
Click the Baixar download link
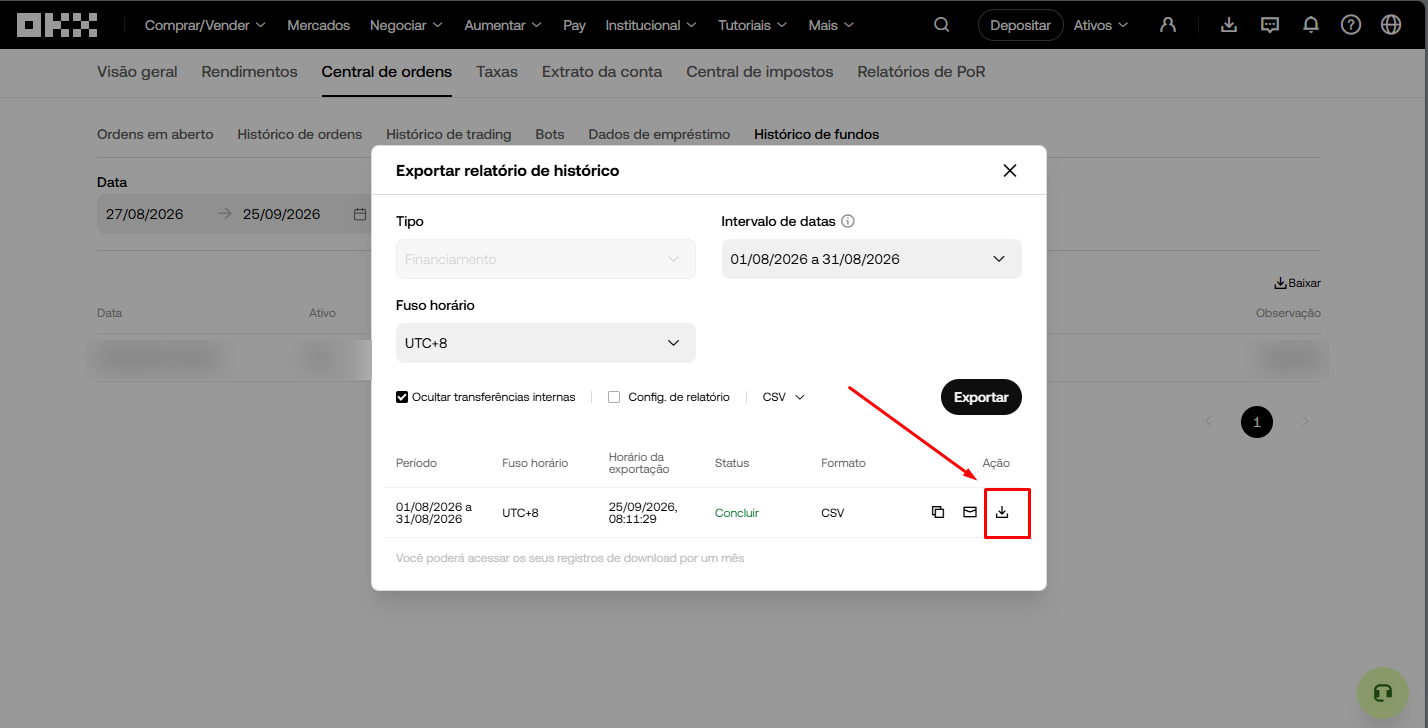(1297, 283)
